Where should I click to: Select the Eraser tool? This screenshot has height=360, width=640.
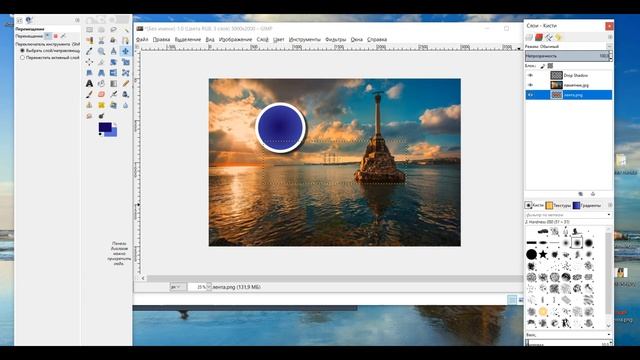pyautogui.click(x=101, y=94)
